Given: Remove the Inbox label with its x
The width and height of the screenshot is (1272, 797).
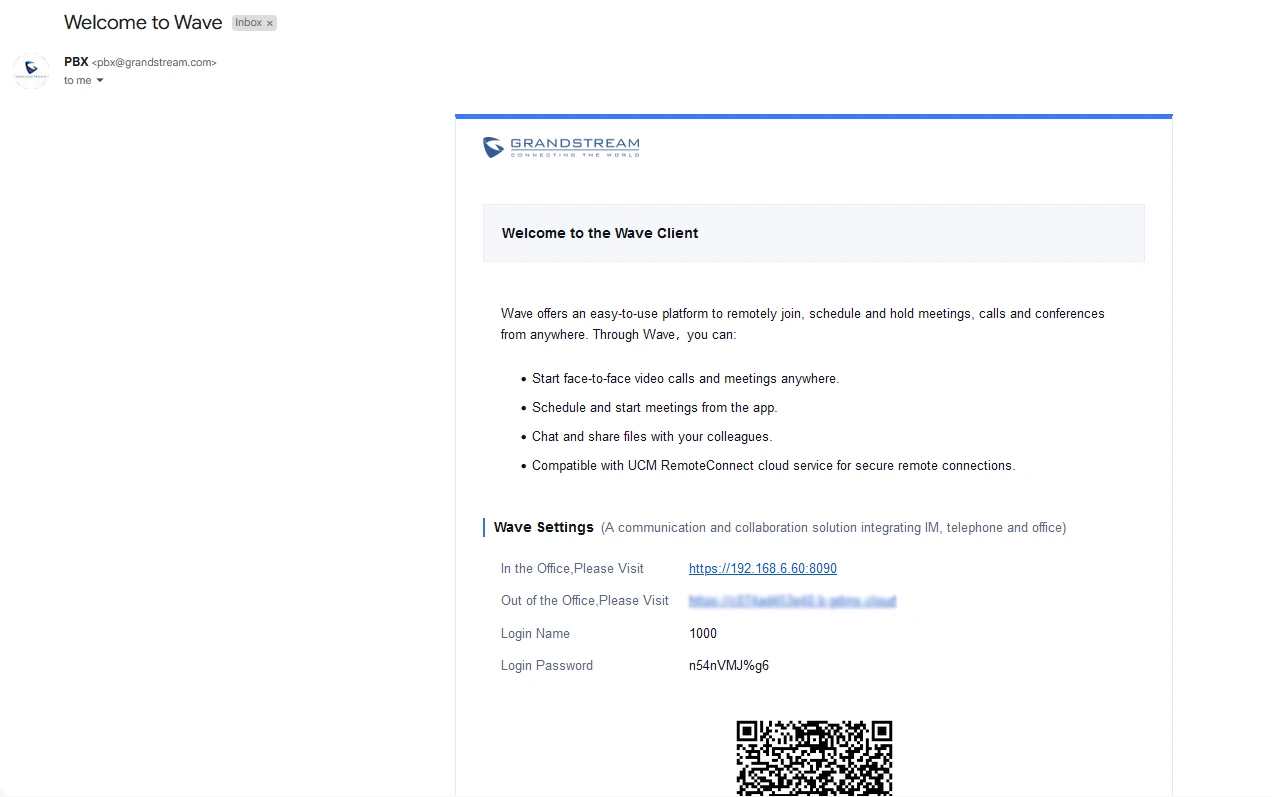Looking at the screenshot, I should click(x=270, y=23).
